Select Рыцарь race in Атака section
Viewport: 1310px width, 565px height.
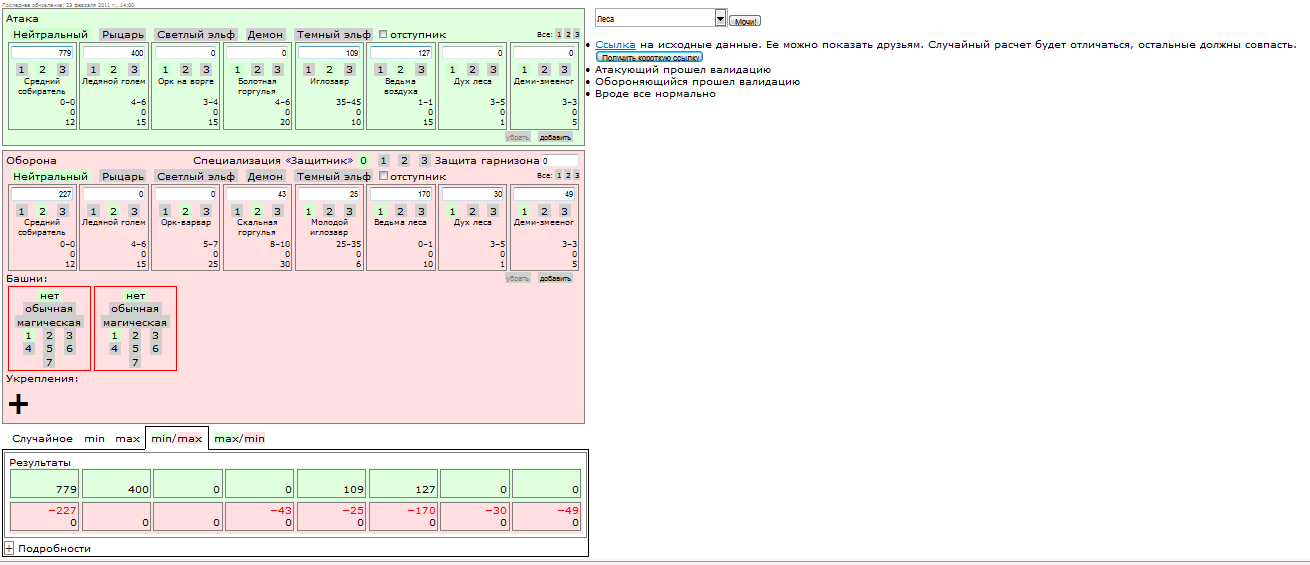pyautogui.click(x=123, y=35)
